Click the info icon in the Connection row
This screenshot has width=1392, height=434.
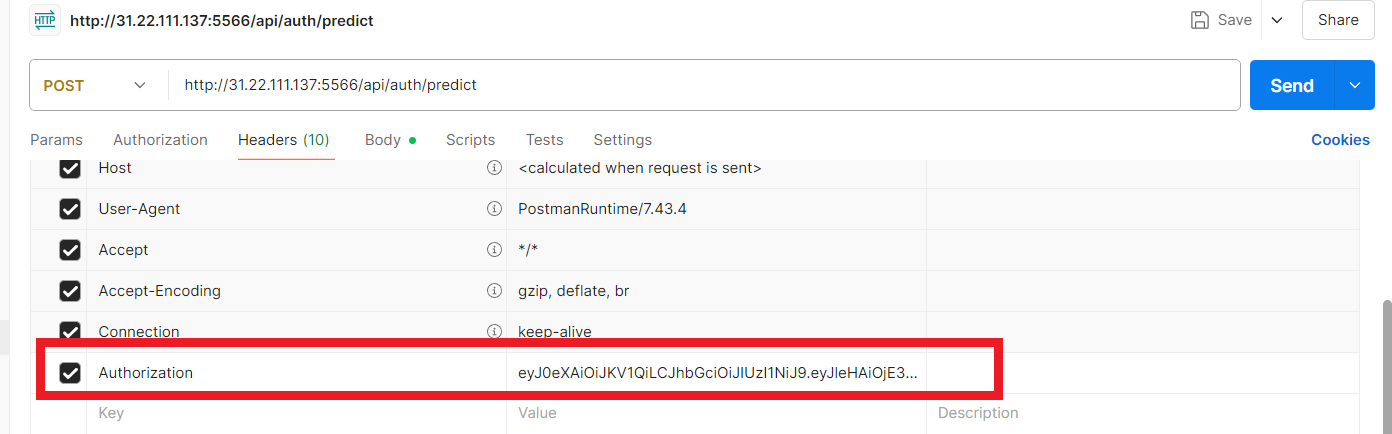point(493,331)
